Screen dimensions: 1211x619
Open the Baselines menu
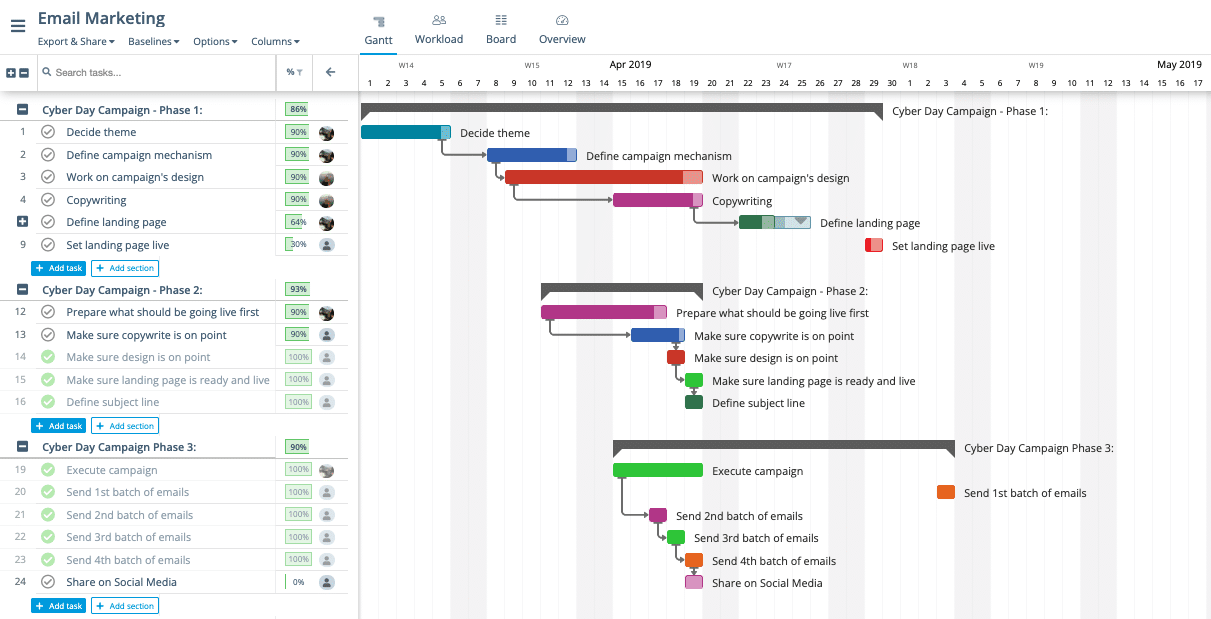coord(153,41)
